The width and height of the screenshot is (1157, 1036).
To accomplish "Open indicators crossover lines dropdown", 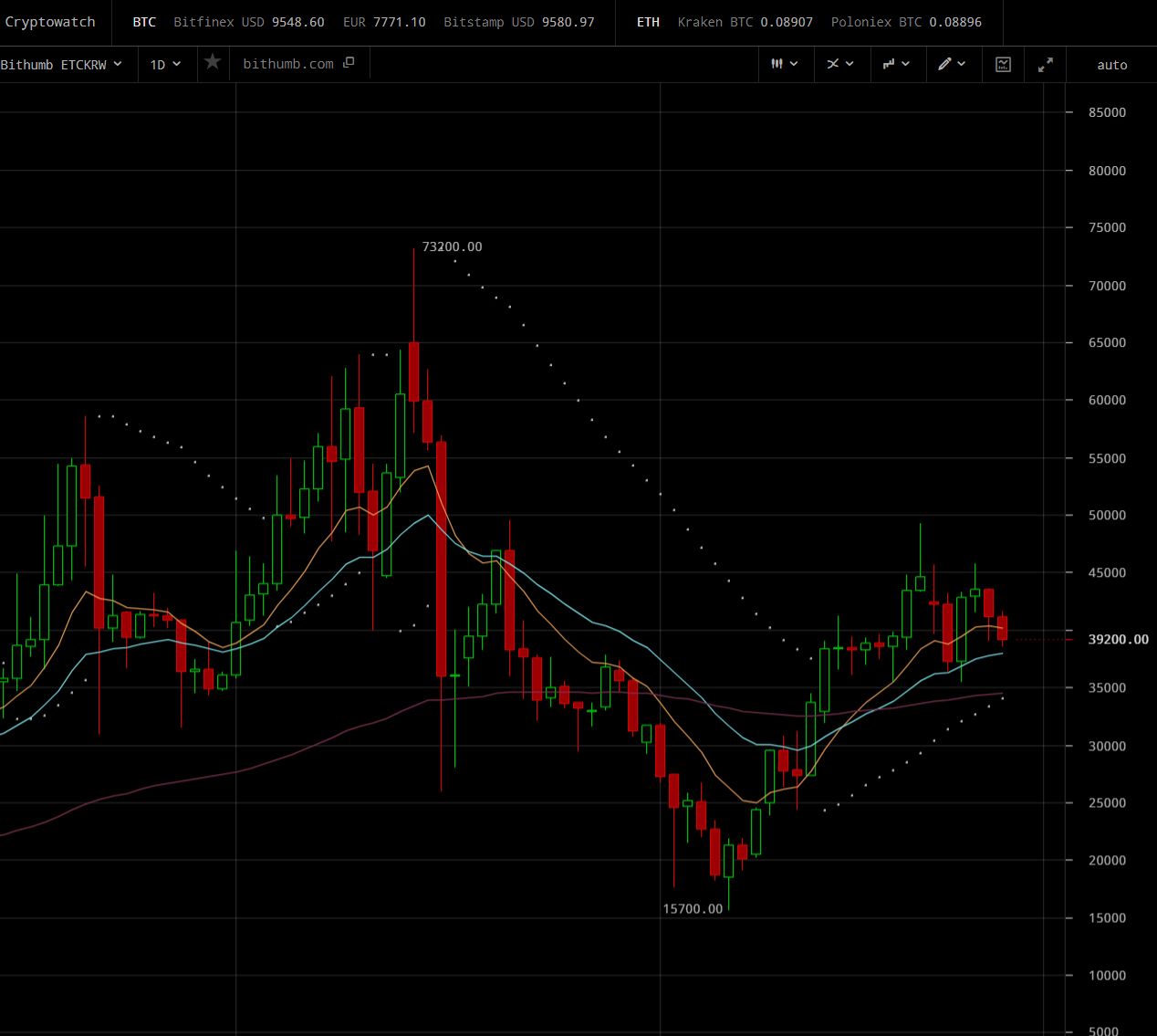I will tap(840, 64).
